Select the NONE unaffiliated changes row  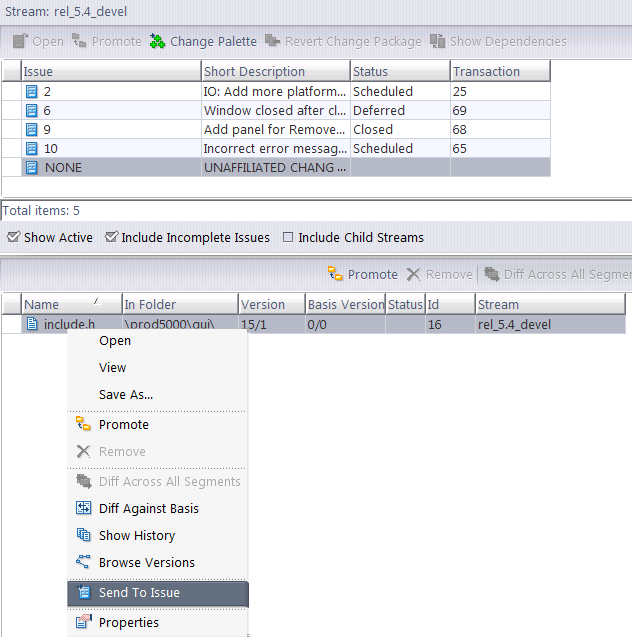[x=63, y=167]
